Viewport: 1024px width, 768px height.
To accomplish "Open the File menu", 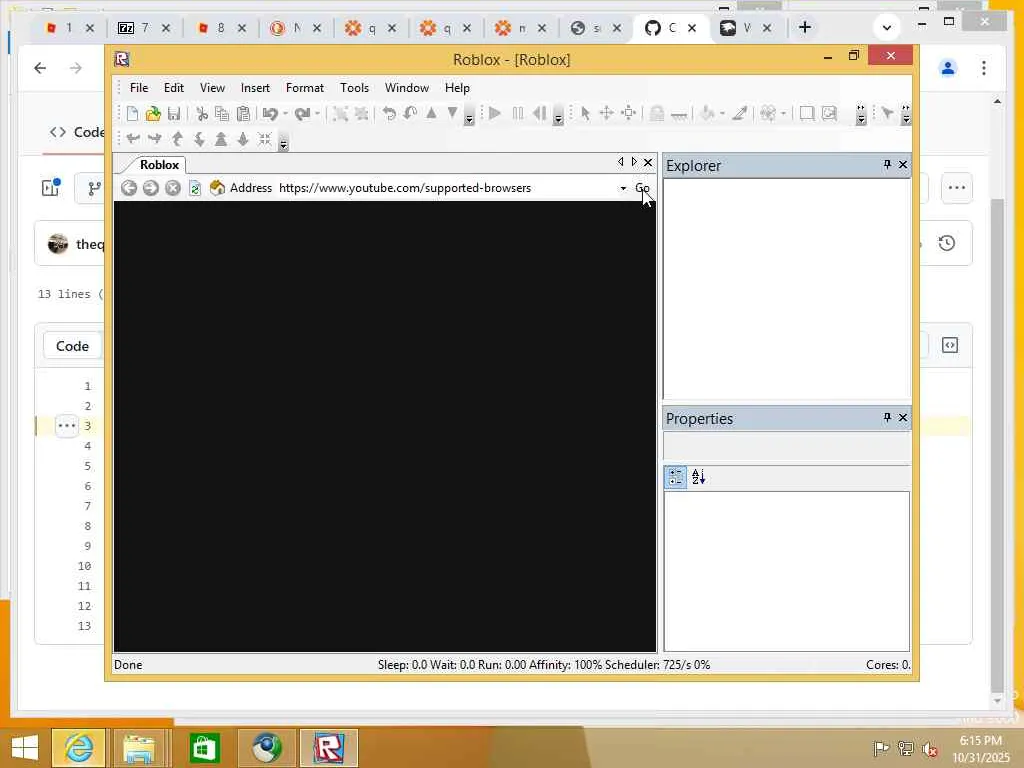I will point(138,88).
